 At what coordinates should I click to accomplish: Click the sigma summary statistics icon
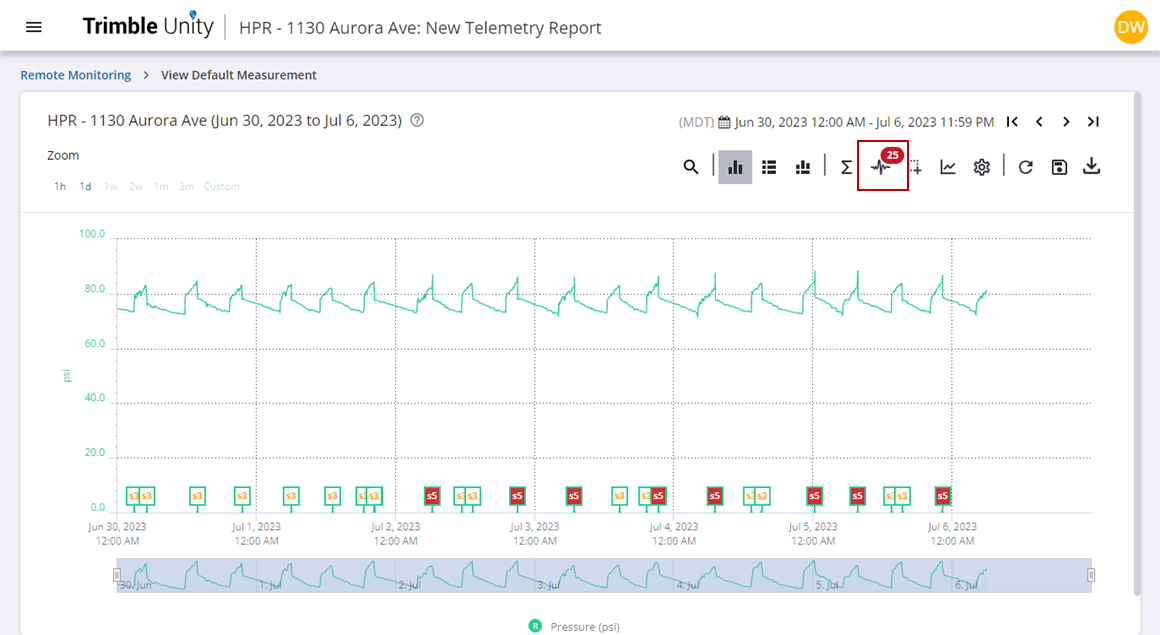click(846, 167)
